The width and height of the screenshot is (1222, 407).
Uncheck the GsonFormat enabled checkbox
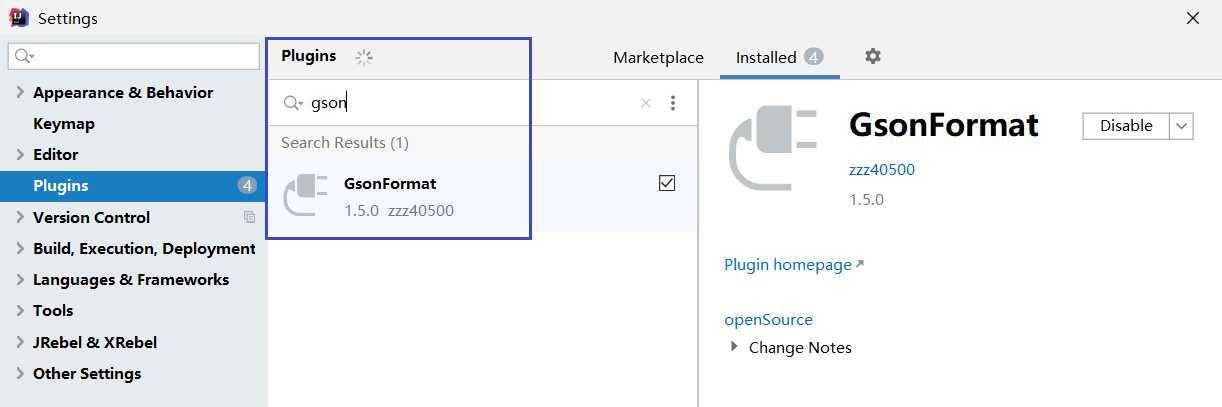(x=667, y=183)
